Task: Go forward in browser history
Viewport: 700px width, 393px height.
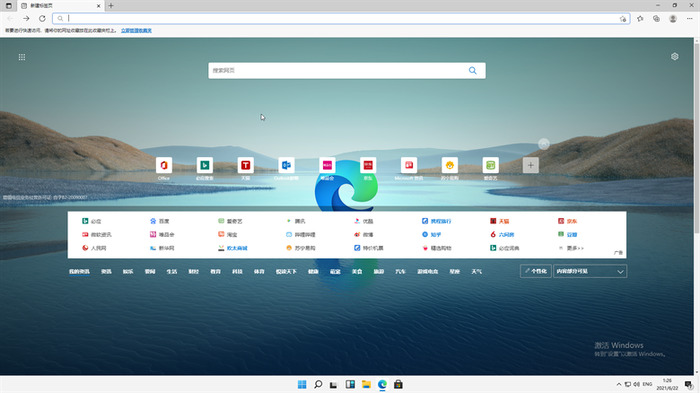Action: pos(26,18)
